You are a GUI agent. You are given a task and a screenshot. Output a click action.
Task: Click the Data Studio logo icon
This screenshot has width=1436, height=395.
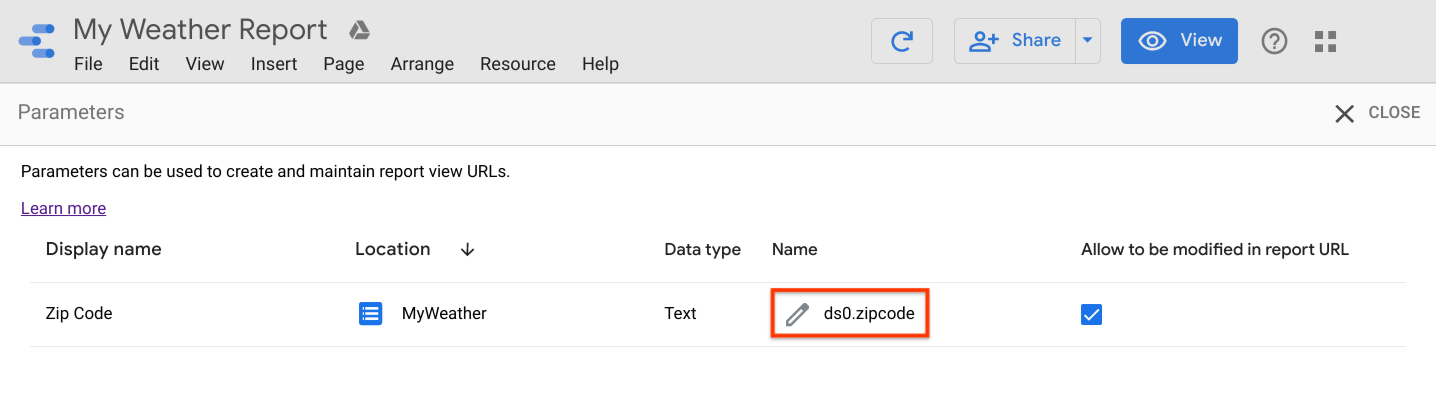click(36, 41)
